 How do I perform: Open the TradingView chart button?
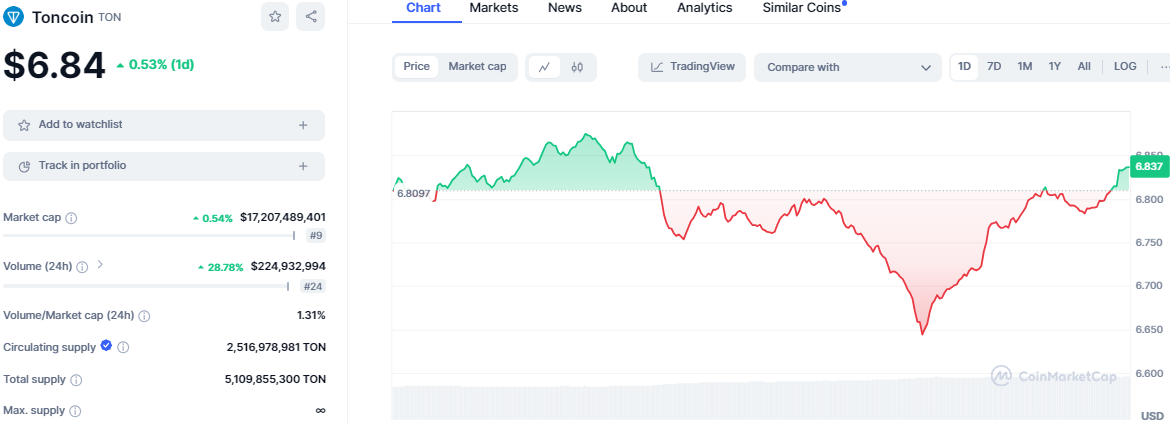coord(692,67)
